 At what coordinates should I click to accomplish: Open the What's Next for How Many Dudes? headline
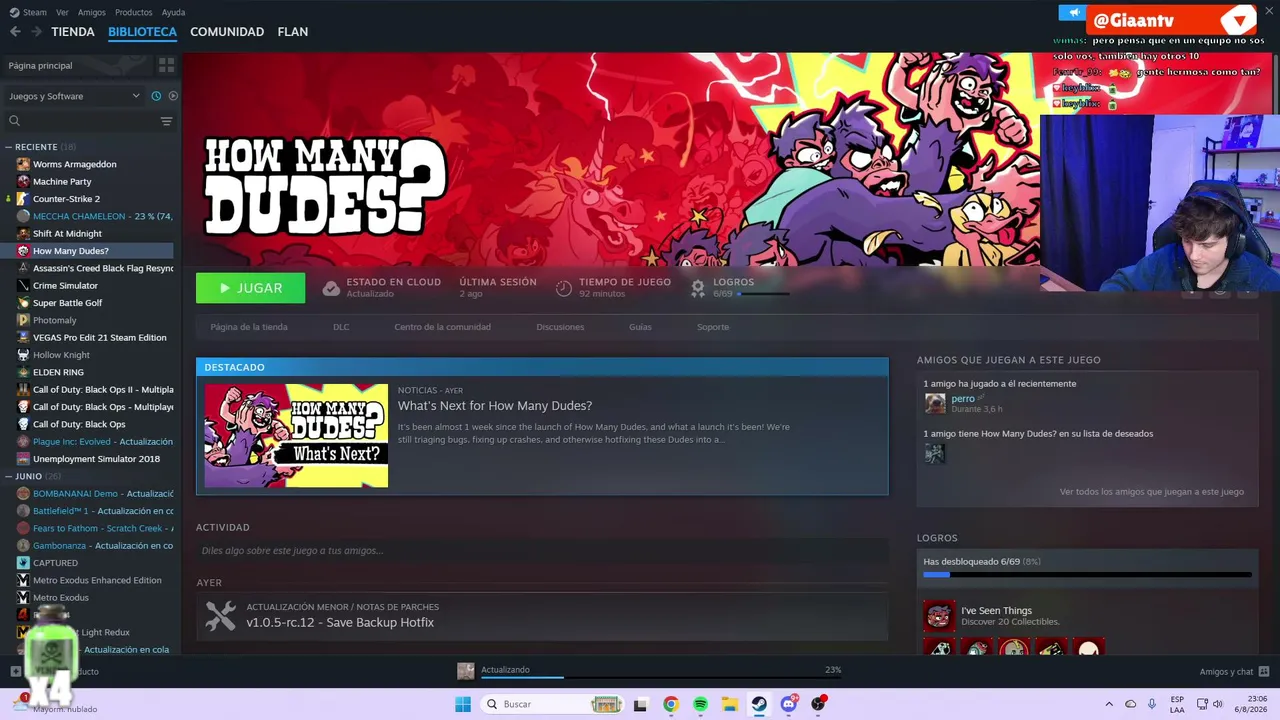pyautogui.click(x=495, y=406)
